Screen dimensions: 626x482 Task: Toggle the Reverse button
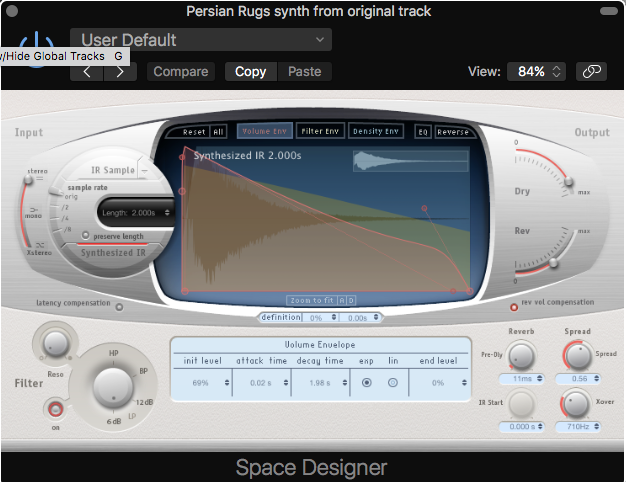(452, 132)
